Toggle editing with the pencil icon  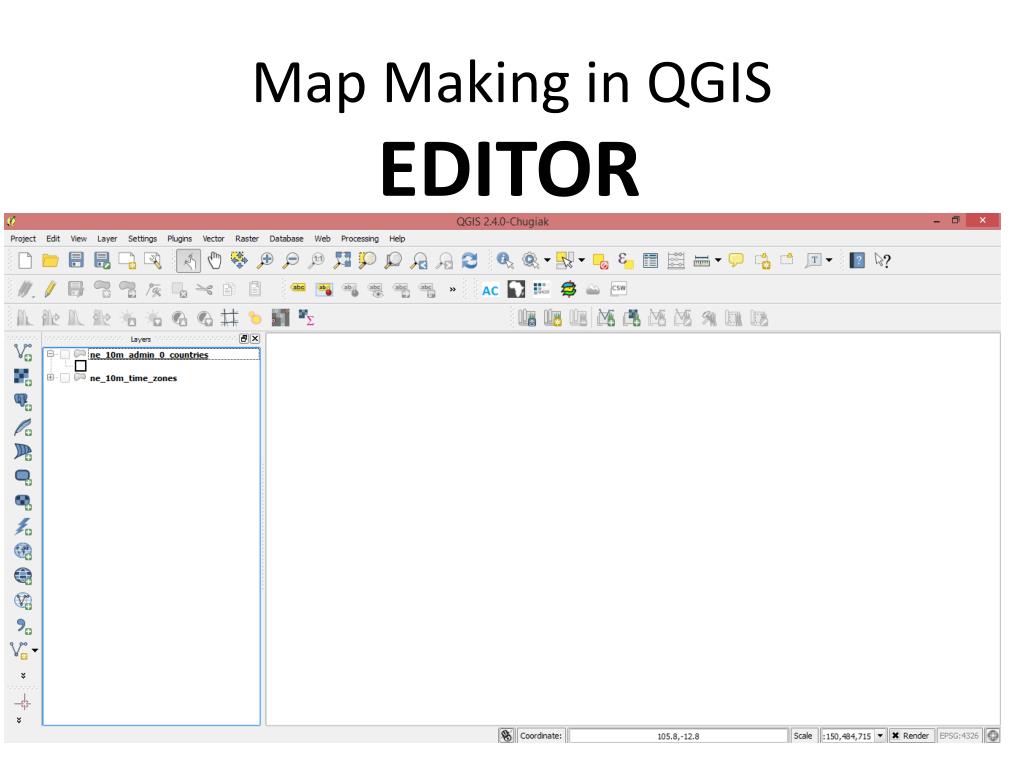tap(50, 289)
